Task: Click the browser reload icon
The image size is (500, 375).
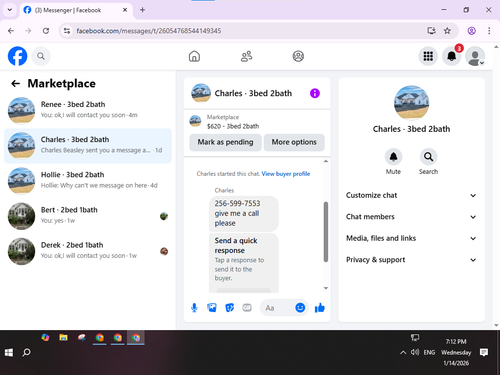Action: point(46,31)
